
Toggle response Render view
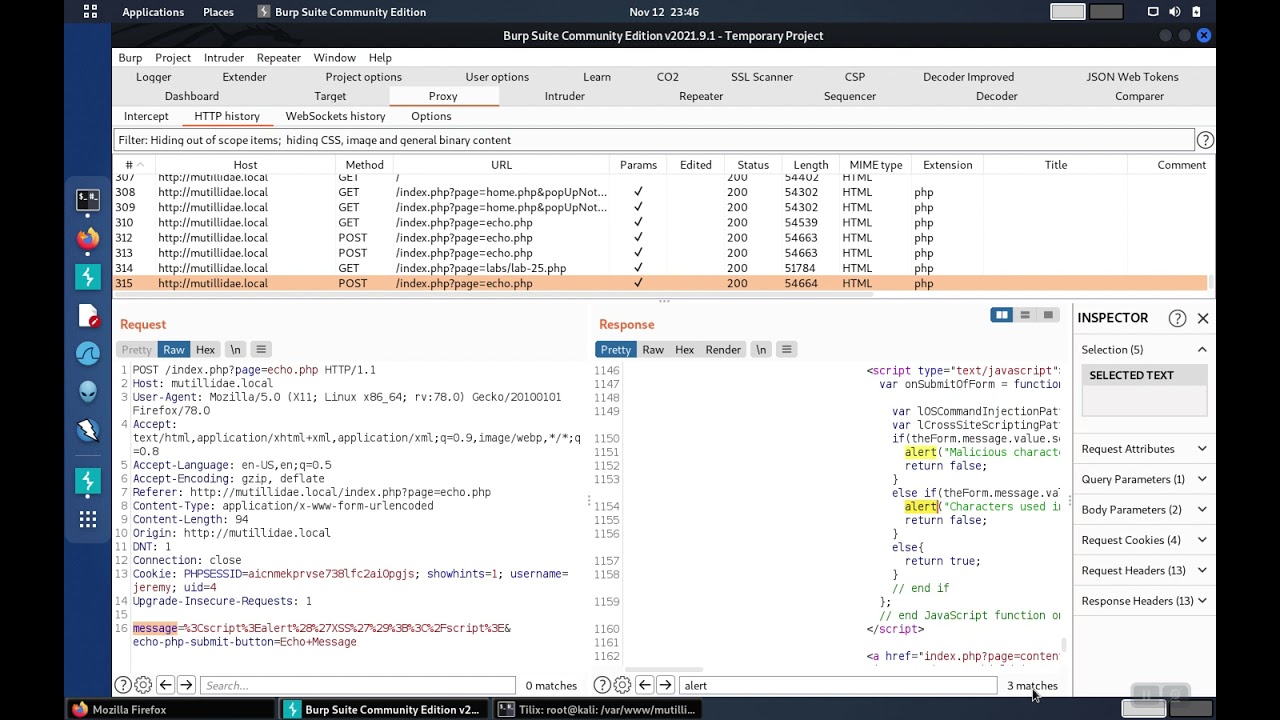(x=723, y=349)
